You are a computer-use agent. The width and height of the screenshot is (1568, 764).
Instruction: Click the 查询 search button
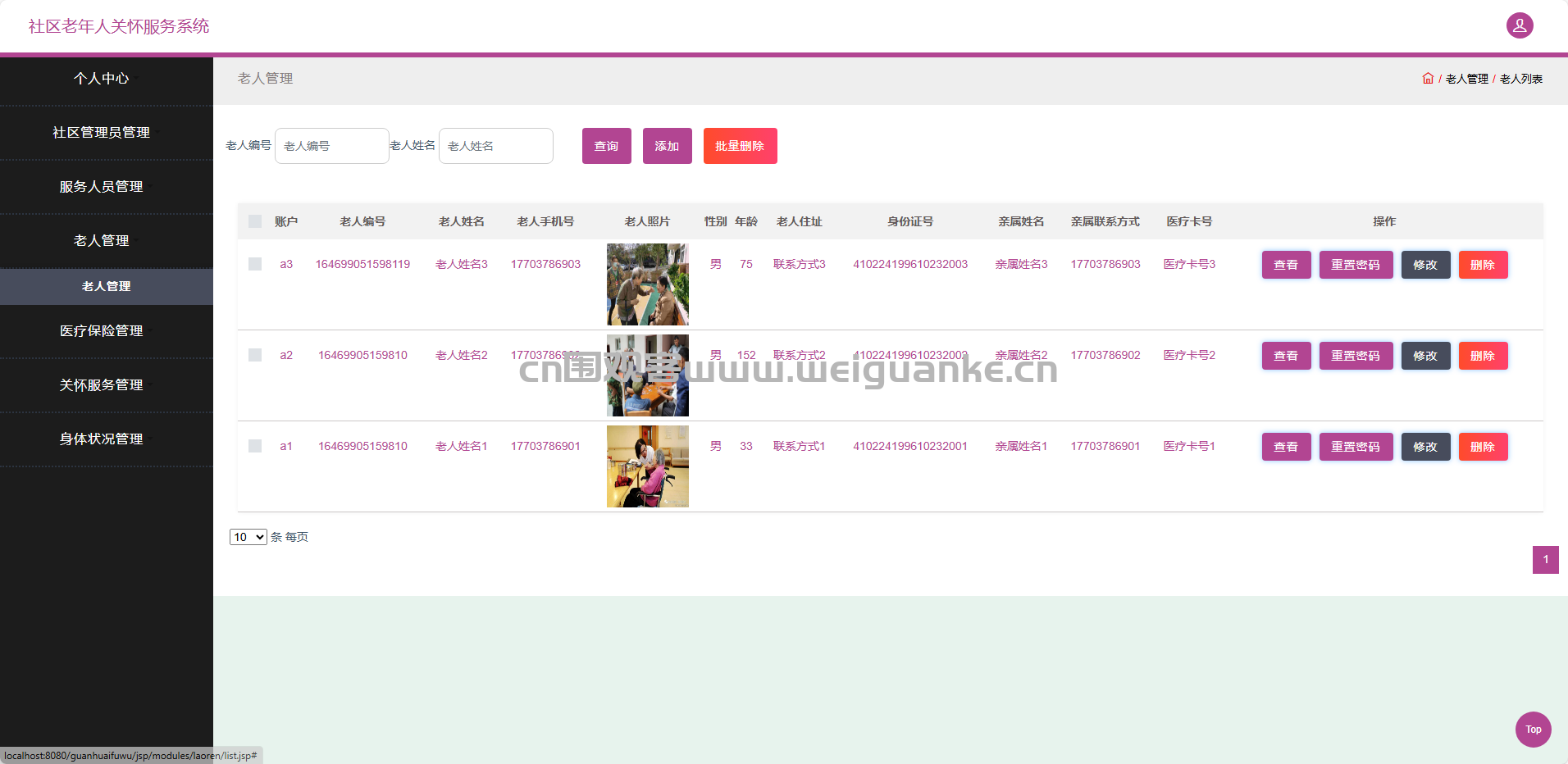click(607, 146)
